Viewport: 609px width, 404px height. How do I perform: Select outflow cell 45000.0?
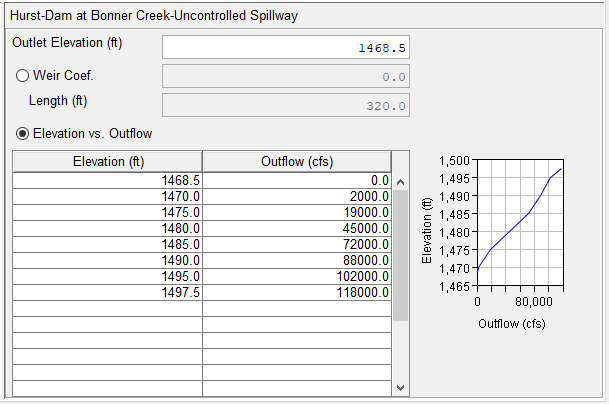[x=296, y=228]
